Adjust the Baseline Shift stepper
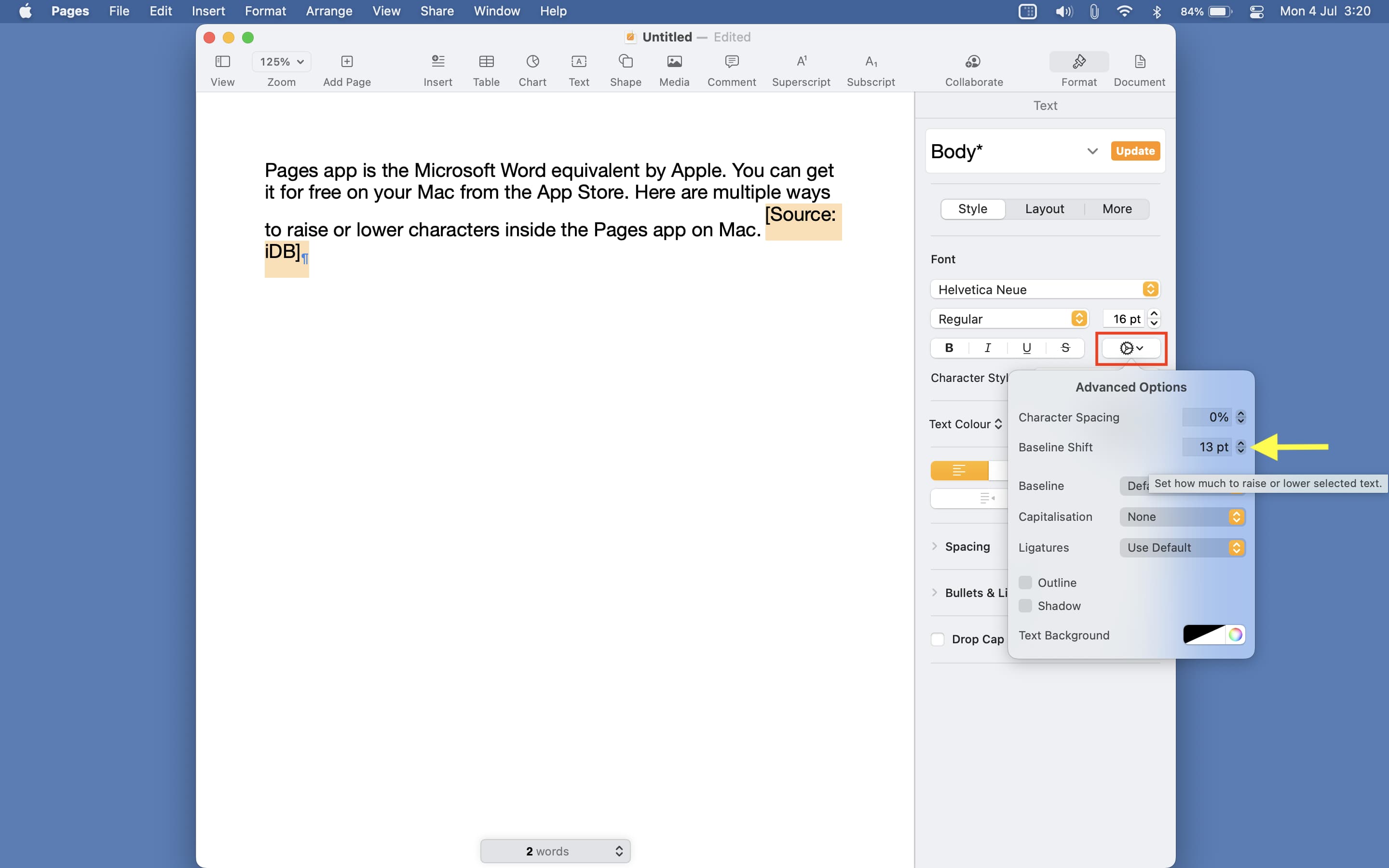This screenshot has height=868, width=1389. [x=1240, y=447]
